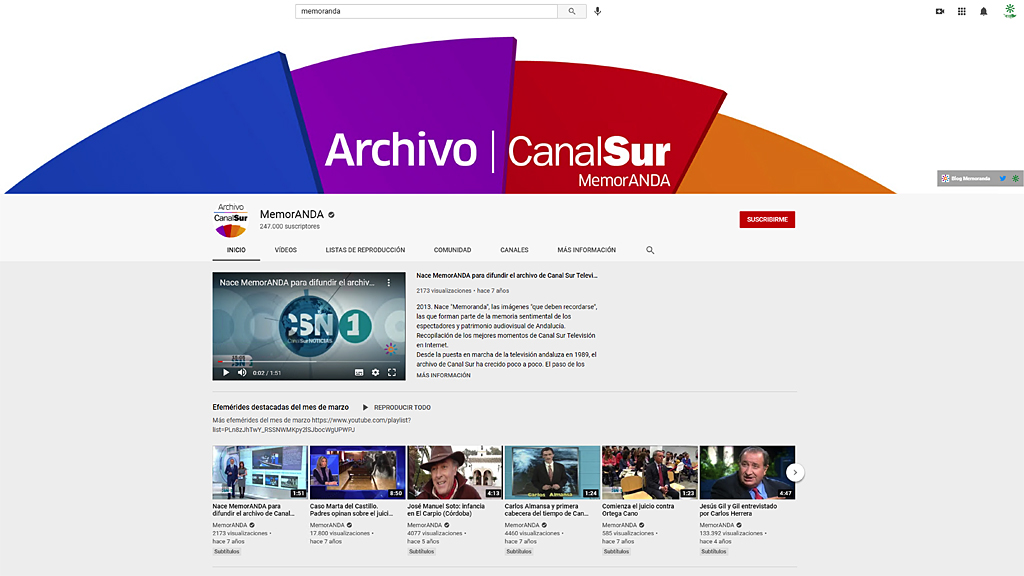Viewport: 1024px width, 576px height.
Task: Toggle subtitles on the featured video
Action: point(359,372)
